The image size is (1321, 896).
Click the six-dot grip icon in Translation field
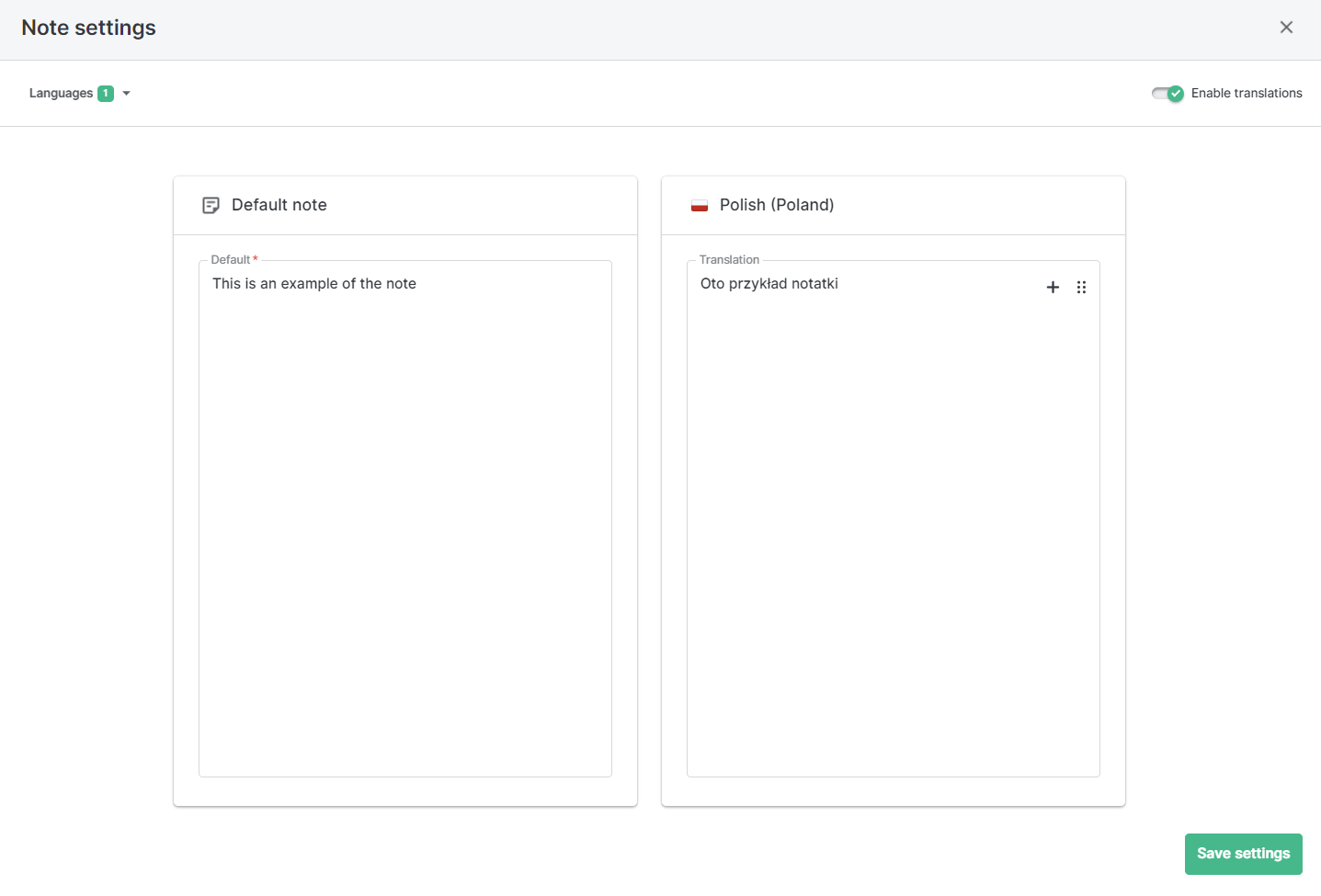(1081, 288)
